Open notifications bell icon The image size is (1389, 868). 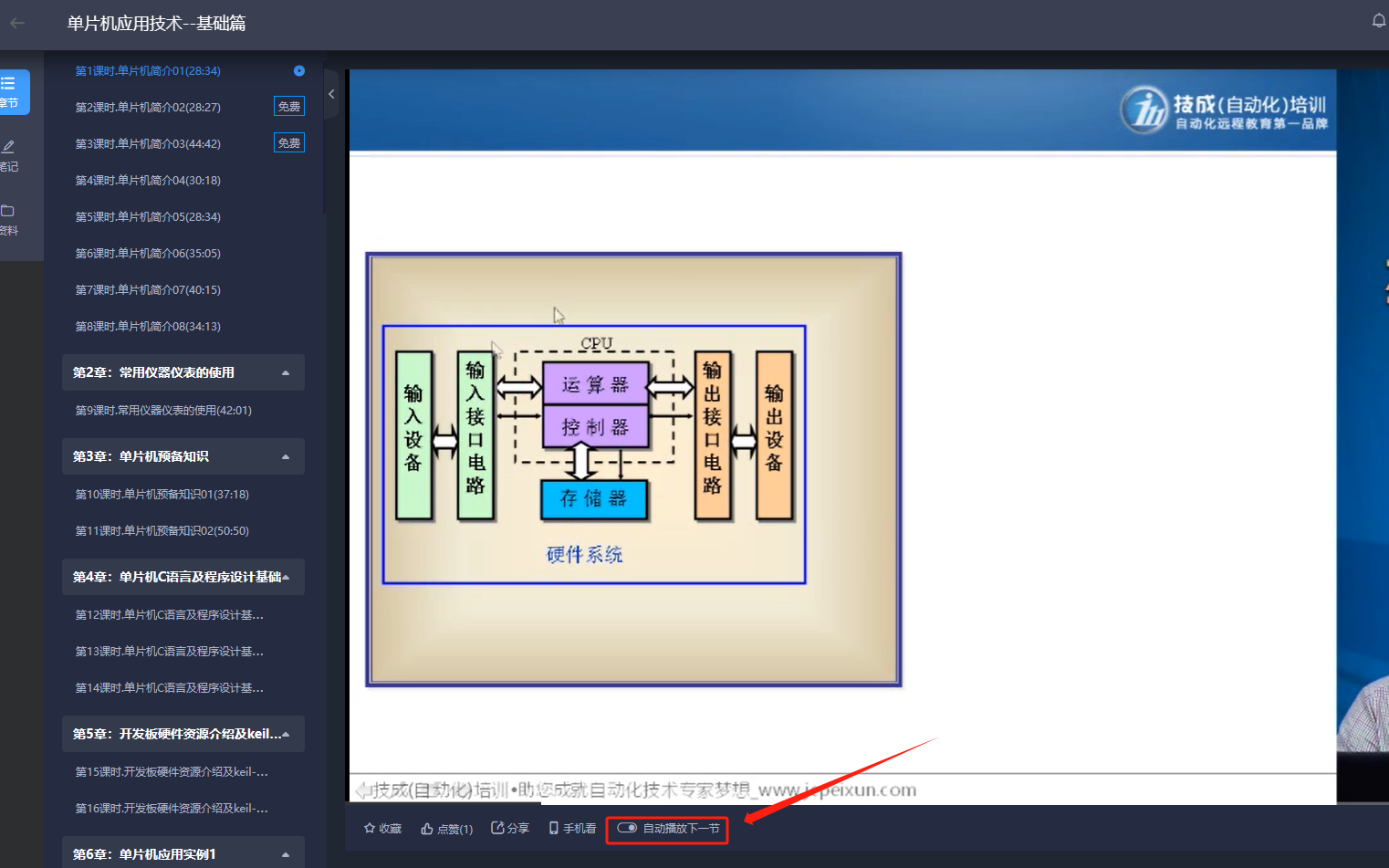click(1379, 21)
